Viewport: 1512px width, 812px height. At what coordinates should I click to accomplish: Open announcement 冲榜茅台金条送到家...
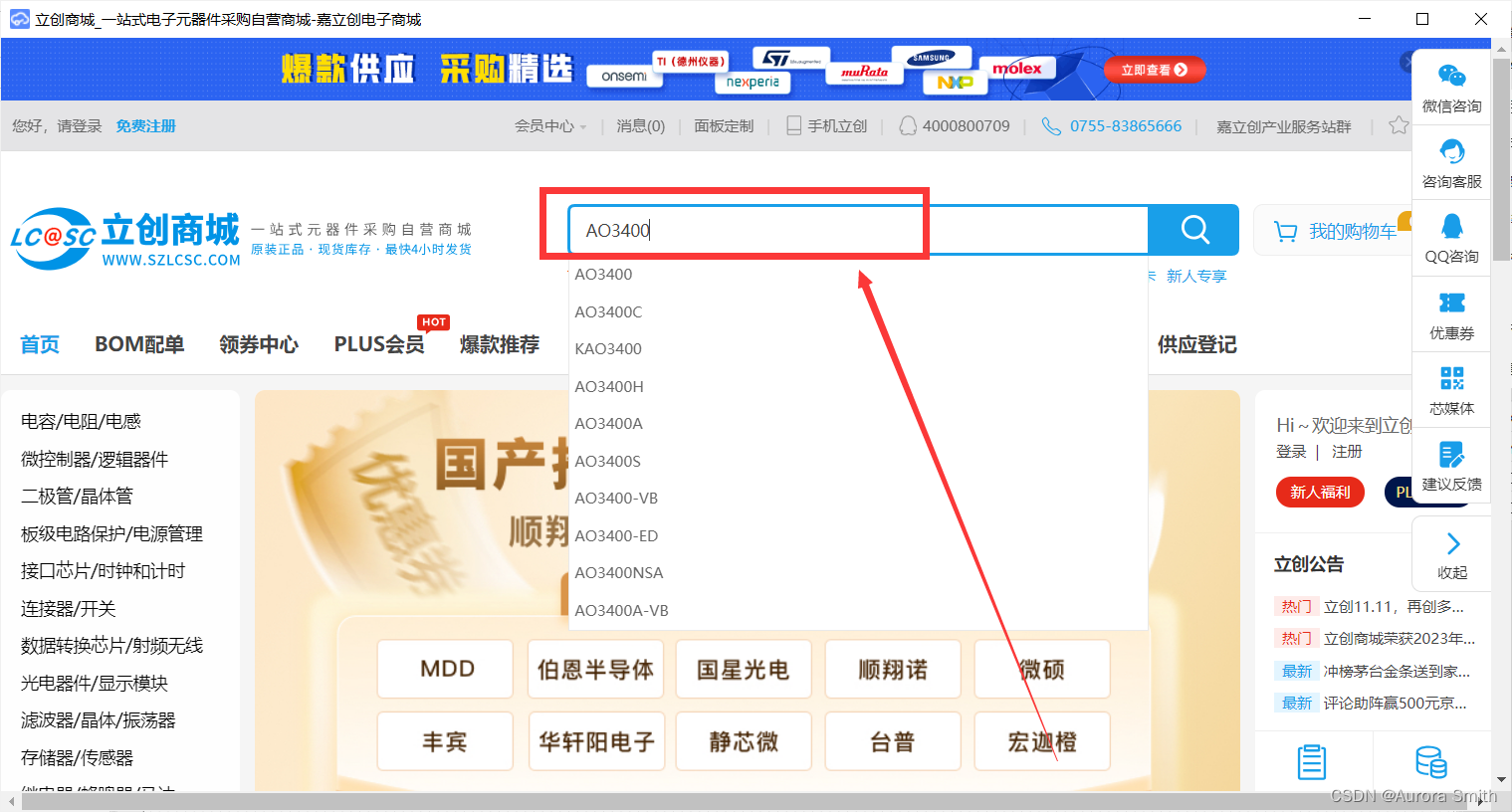[x=1397, y=671]
